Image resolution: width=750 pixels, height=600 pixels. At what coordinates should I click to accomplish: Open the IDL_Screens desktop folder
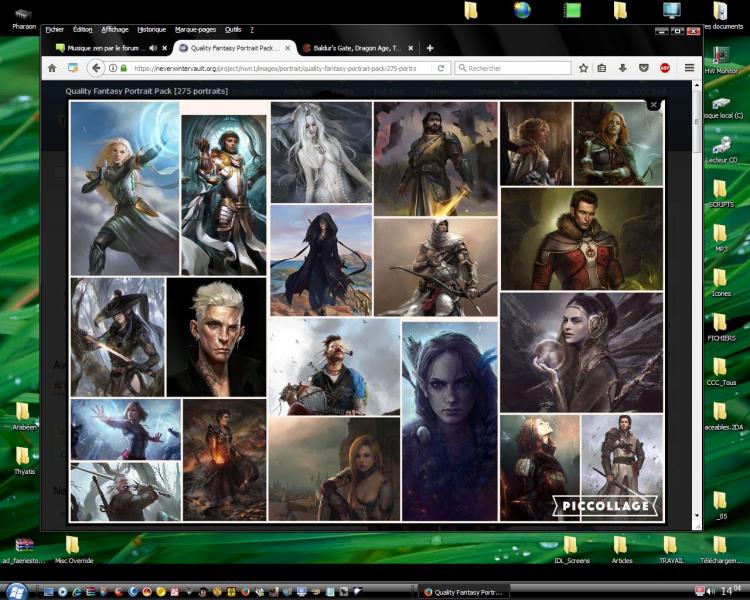tap(572, 549)
